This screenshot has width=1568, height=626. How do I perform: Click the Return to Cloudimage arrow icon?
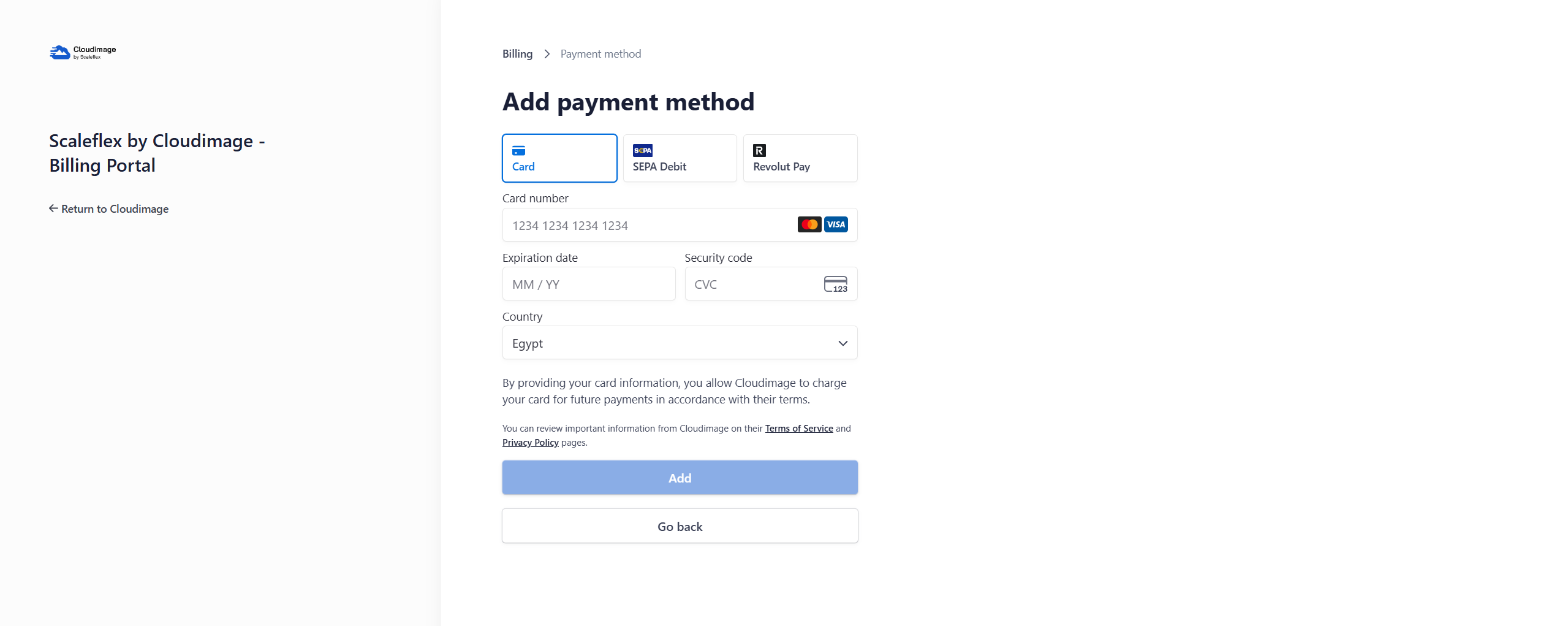[53, 209]
